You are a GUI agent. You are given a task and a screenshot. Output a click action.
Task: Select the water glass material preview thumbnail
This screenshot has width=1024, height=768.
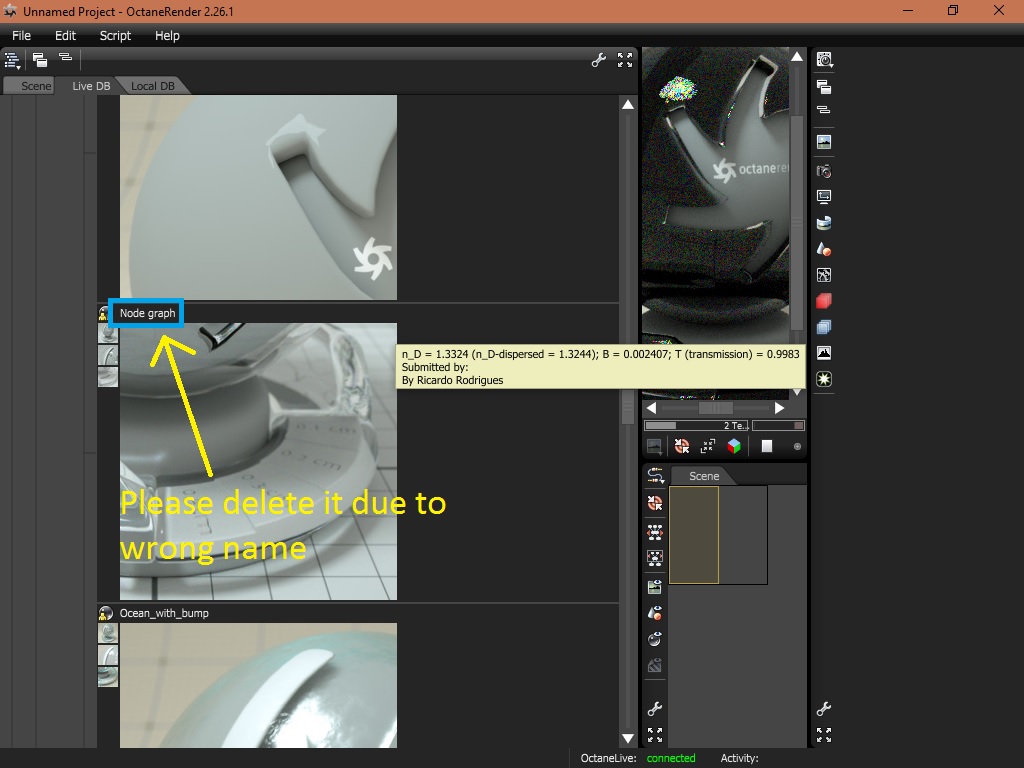259,461
